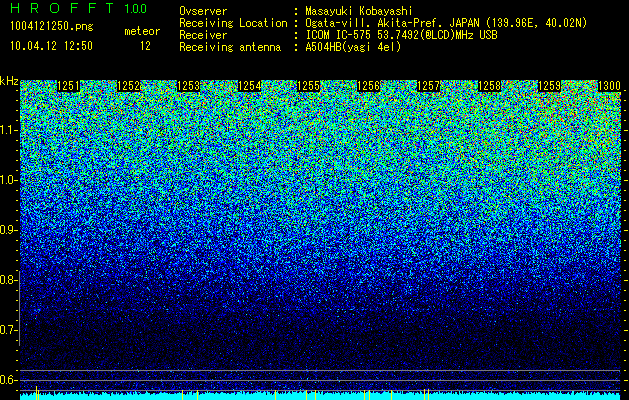Screen dimensions: 629x400
Task: Click the 'meteor' label
Action: (x=142, y=31)
